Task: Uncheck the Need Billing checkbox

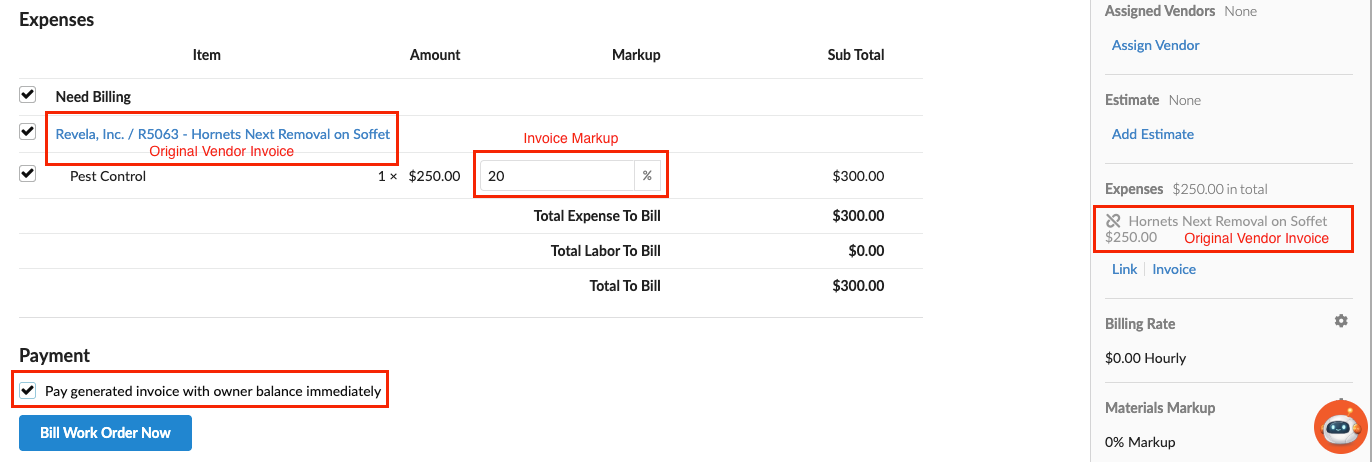Action: (x=27, y=95)
